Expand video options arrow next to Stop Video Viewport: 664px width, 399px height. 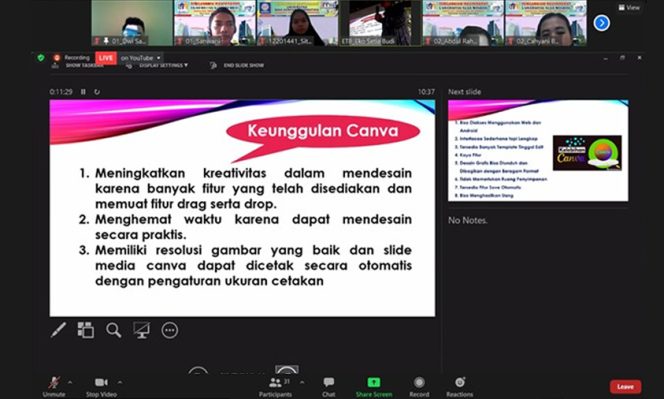click(120, 382)
